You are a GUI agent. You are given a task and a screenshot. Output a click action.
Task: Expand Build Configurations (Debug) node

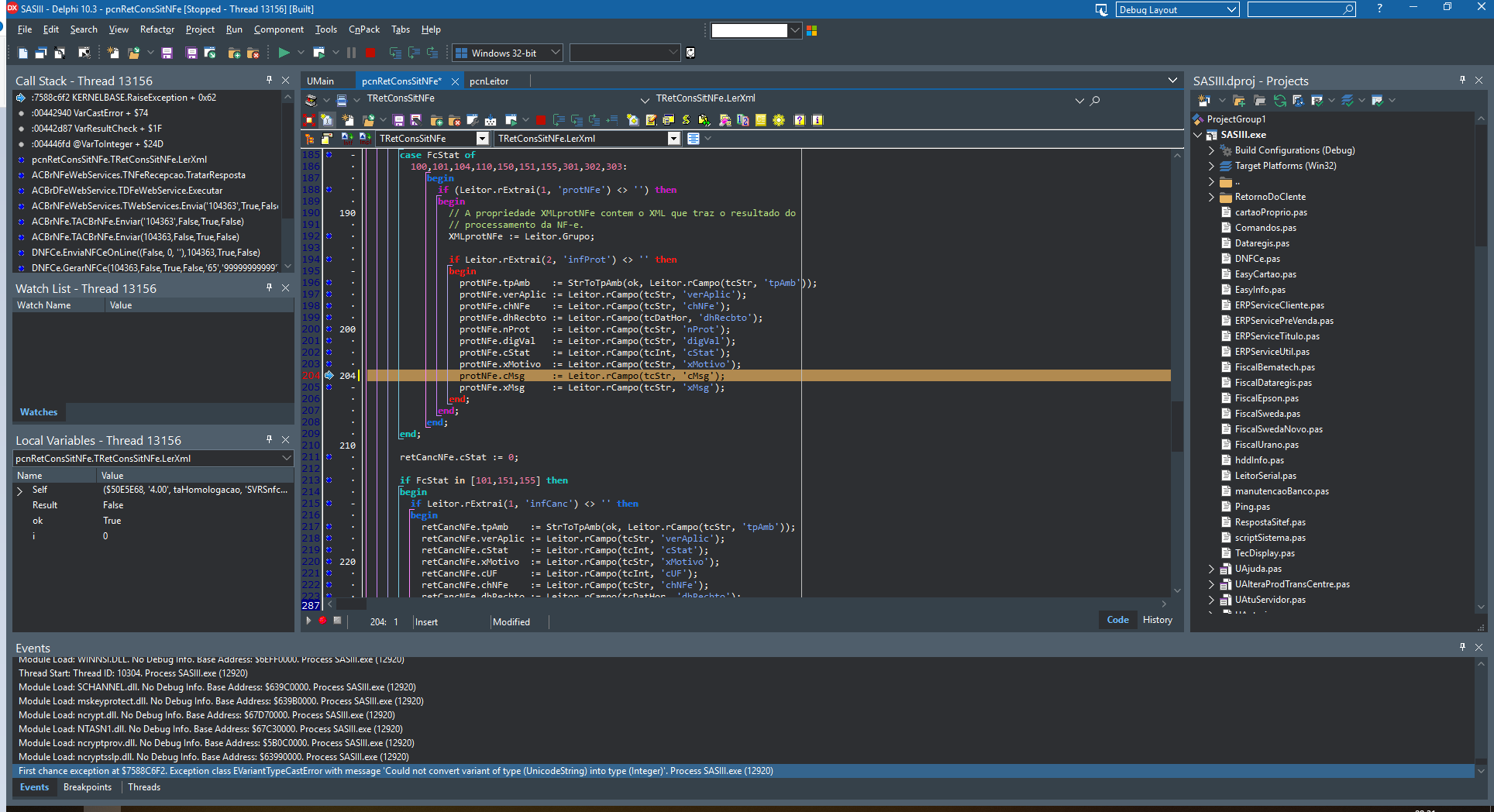(x=1211, y=150)
